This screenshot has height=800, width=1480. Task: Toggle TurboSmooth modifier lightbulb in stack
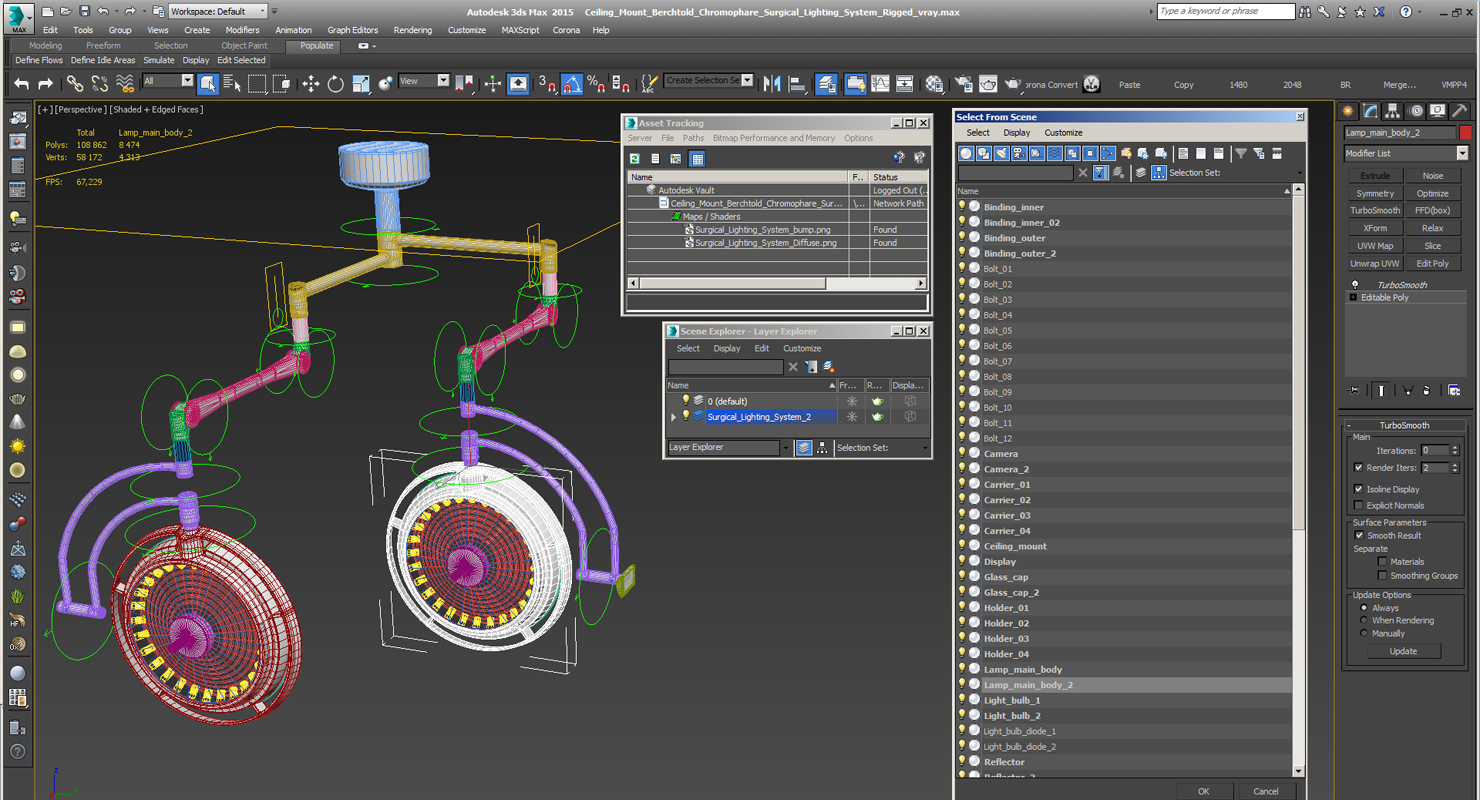1355,285
